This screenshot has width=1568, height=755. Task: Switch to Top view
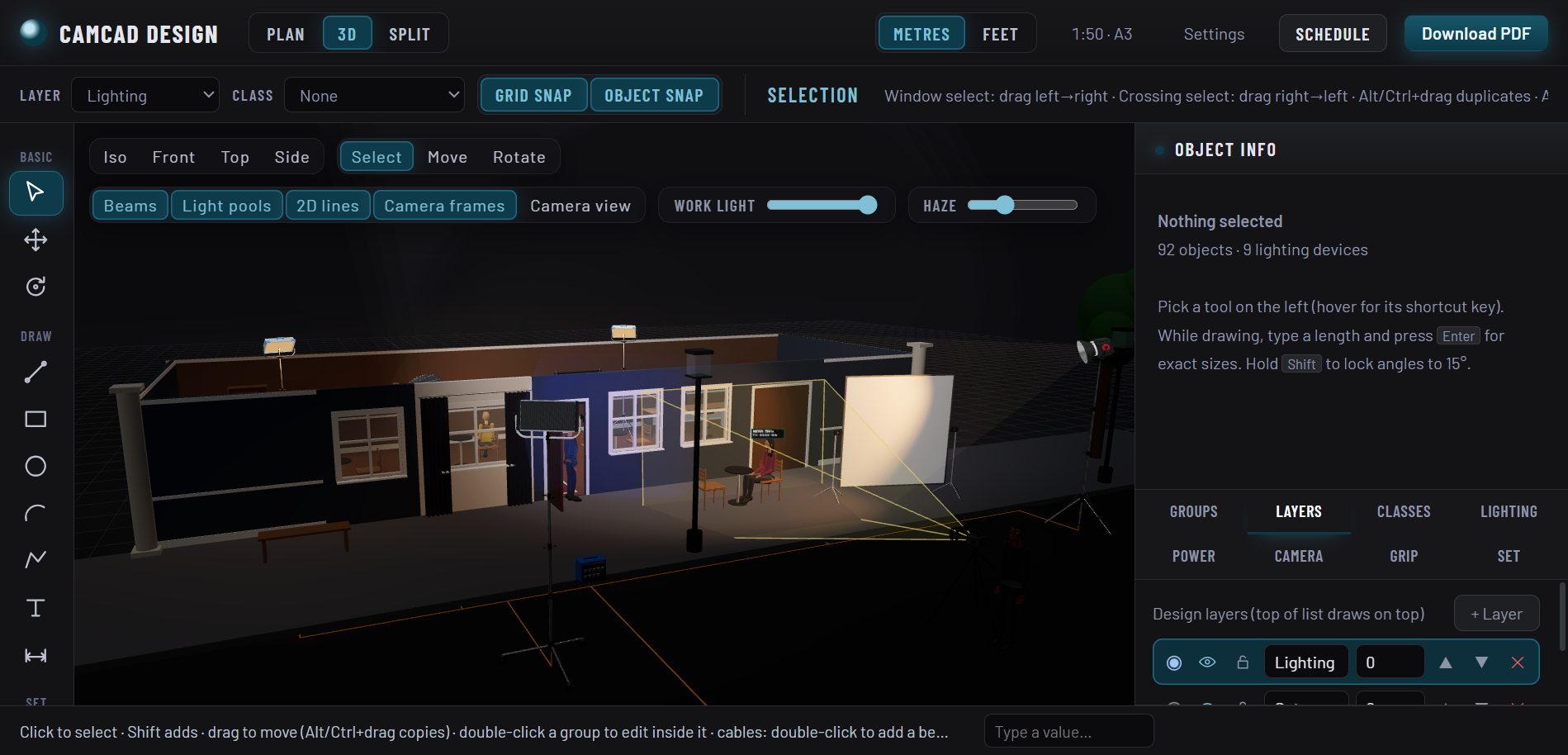tap(235, 157)
